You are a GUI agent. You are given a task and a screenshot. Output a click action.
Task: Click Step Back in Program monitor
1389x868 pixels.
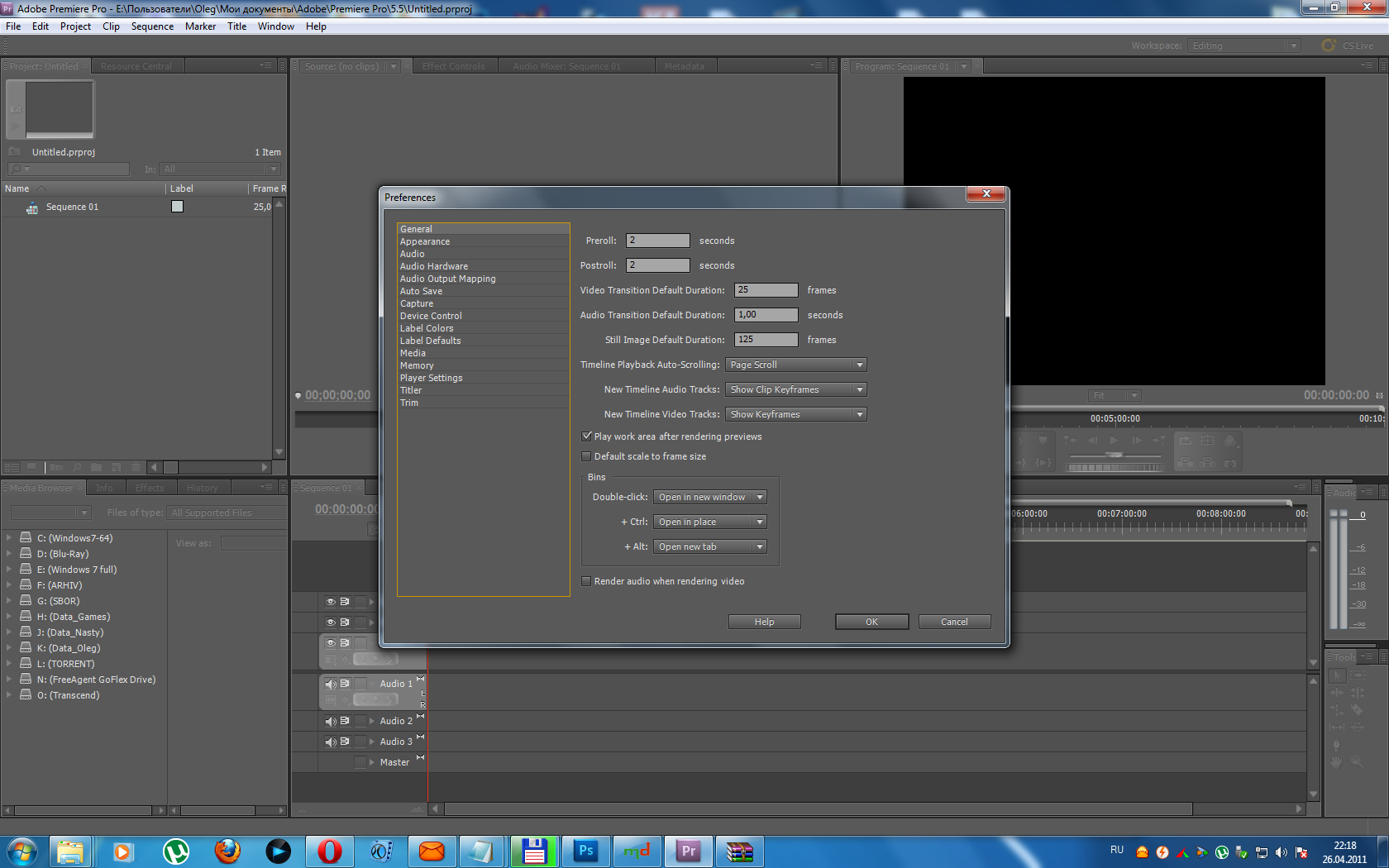click(x=1092, y=441)
